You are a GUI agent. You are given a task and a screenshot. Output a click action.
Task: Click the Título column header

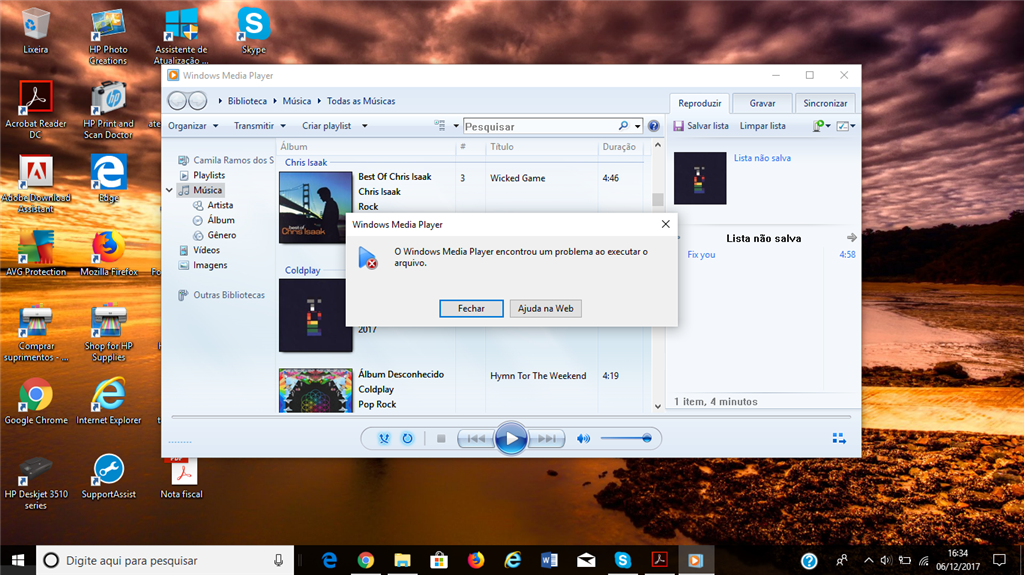coord(502,147)
